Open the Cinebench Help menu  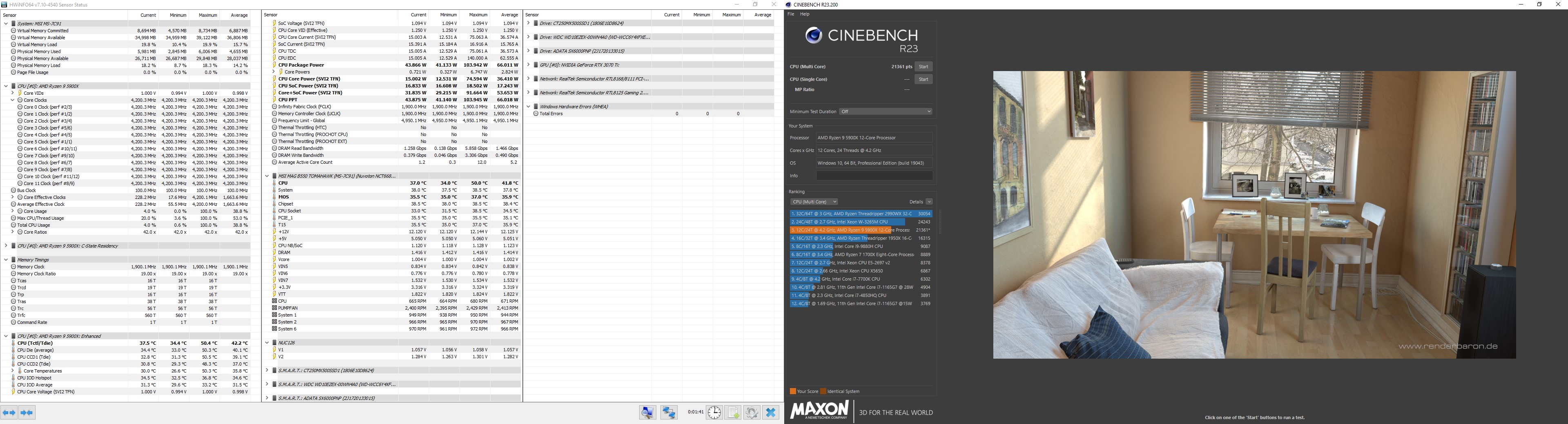tap(805, 14)
